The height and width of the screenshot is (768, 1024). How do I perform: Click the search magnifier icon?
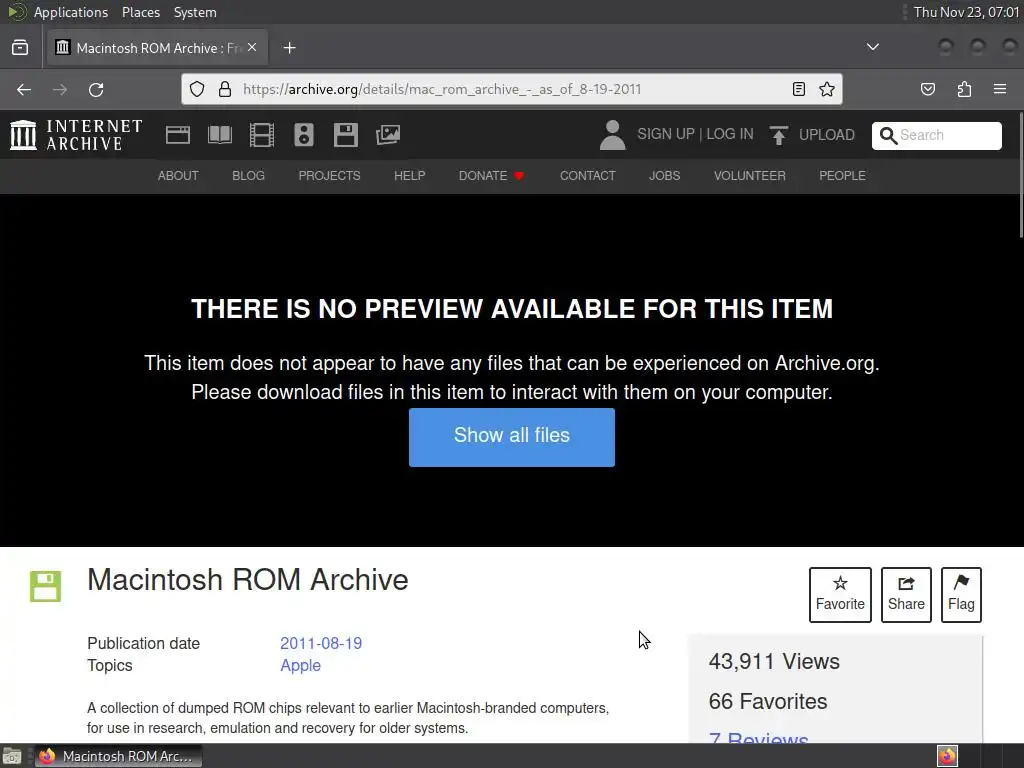888,135
